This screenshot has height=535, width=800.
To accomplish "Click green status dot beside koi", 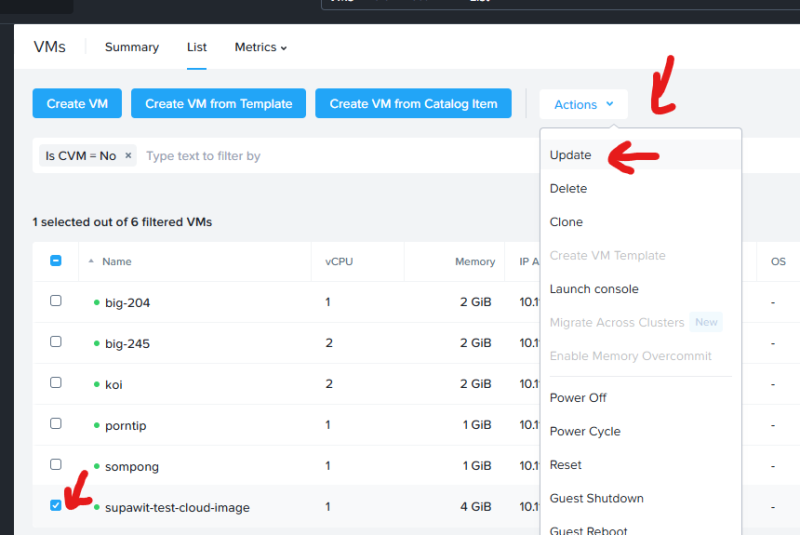I will pos(97,384).
